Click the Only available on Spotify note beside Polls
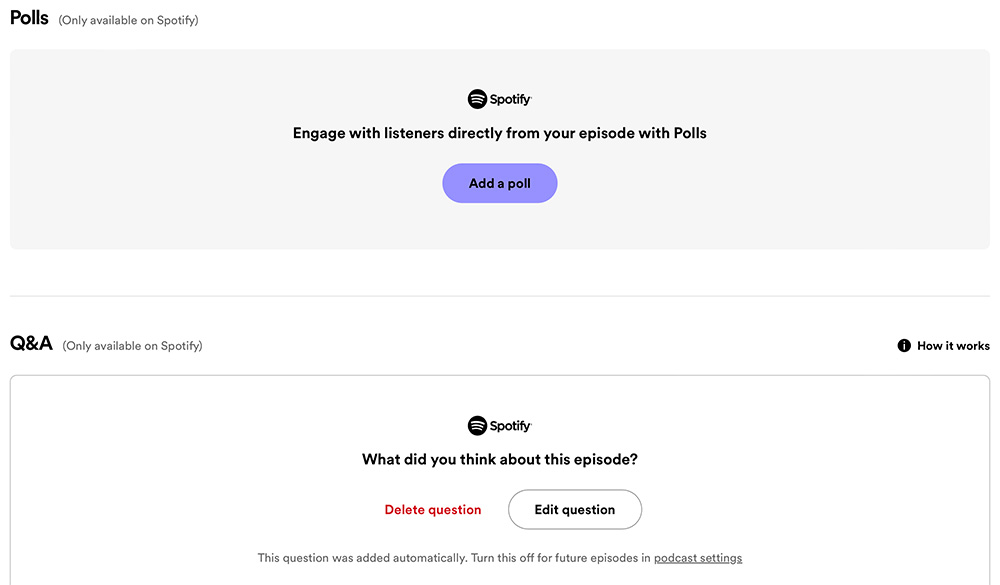Screen dimensions: 1000x585 point(128,20)
